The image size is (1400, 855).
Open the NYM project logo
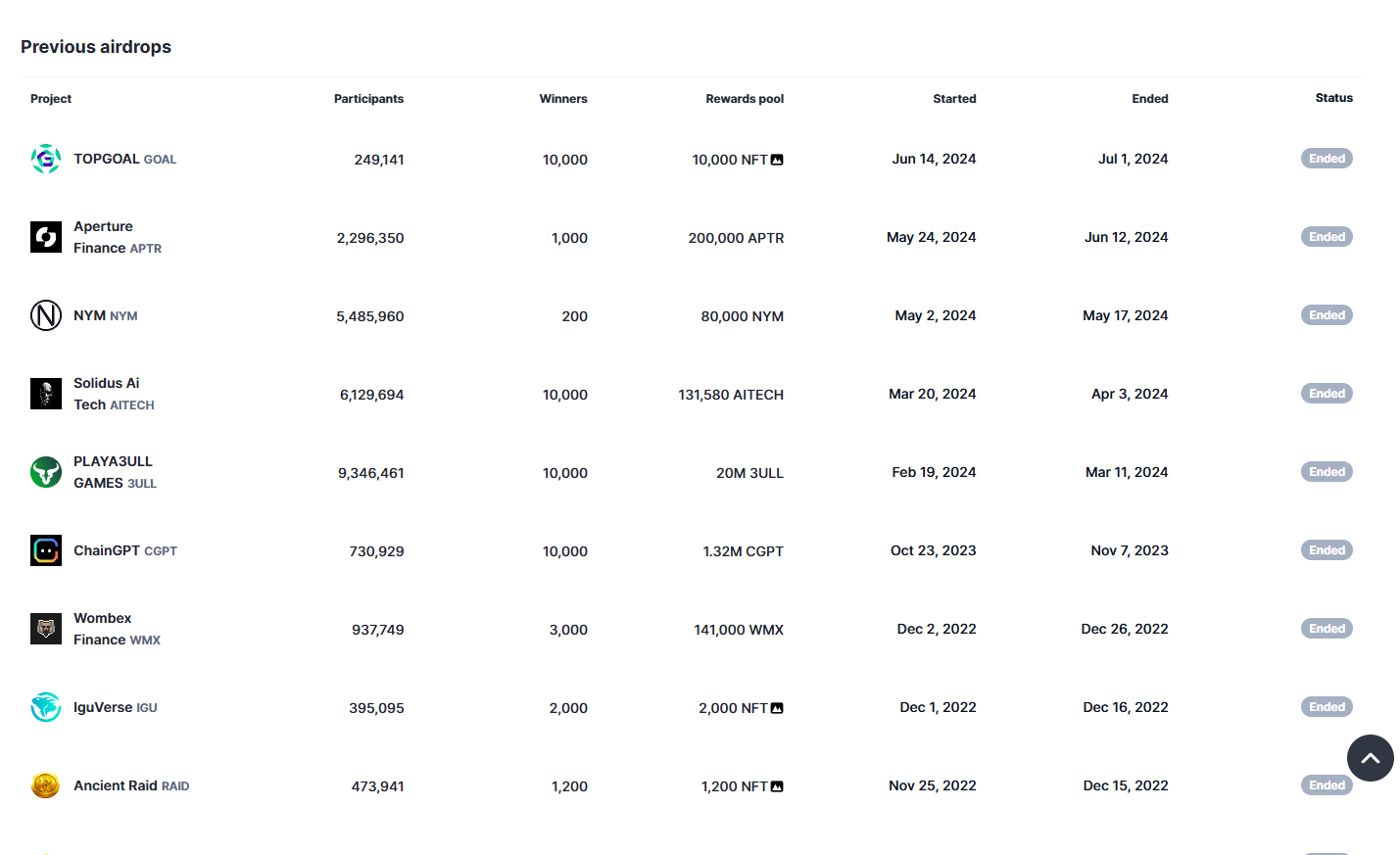(x=46, y=315)
